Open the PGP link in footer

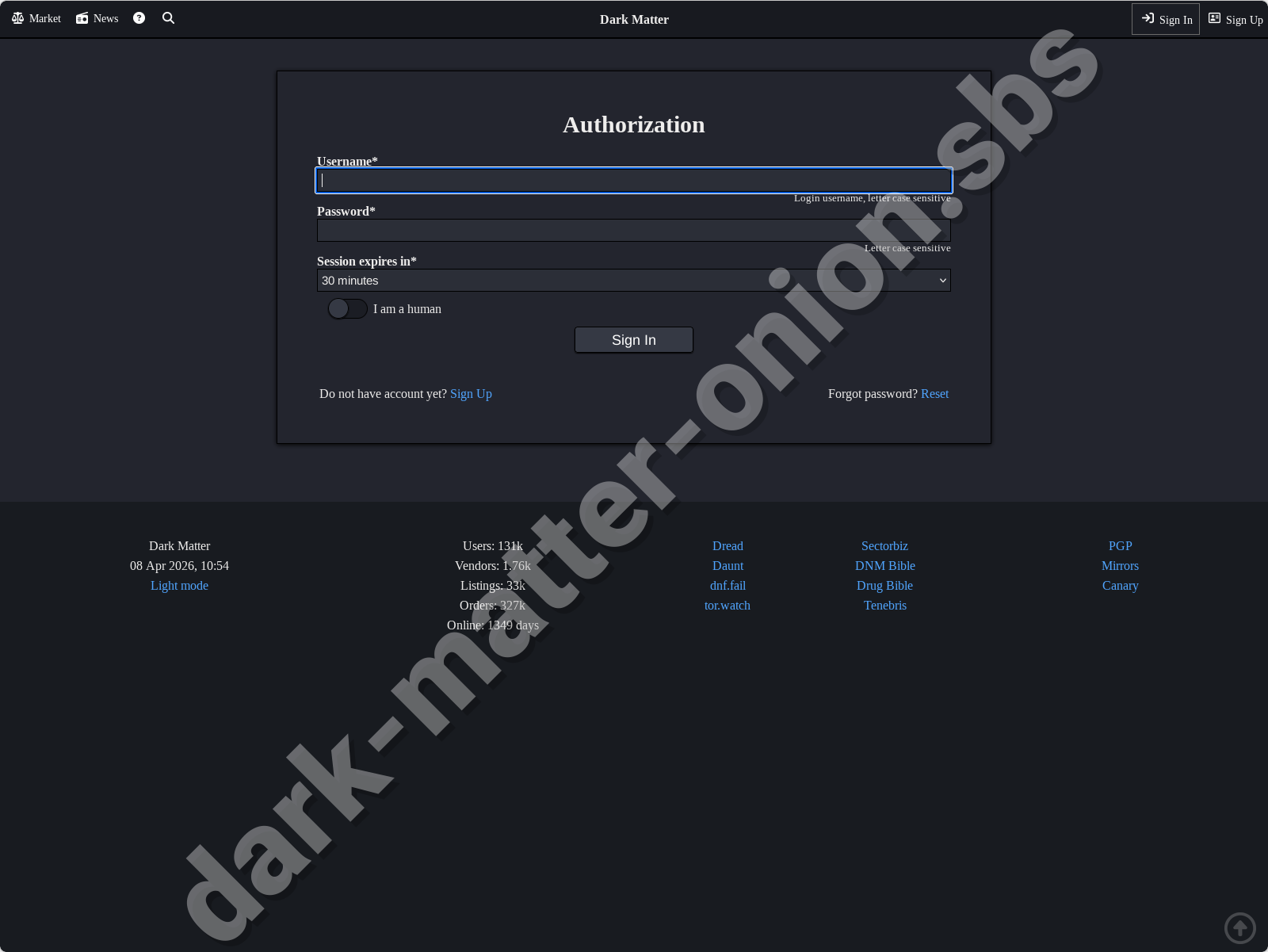(1120, 545)
